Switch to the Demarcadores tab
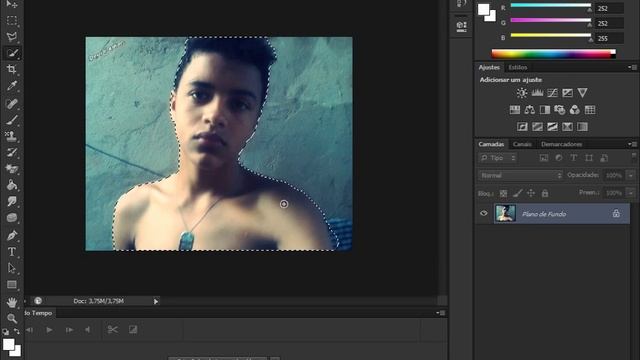640x360 pixels. 561,144
